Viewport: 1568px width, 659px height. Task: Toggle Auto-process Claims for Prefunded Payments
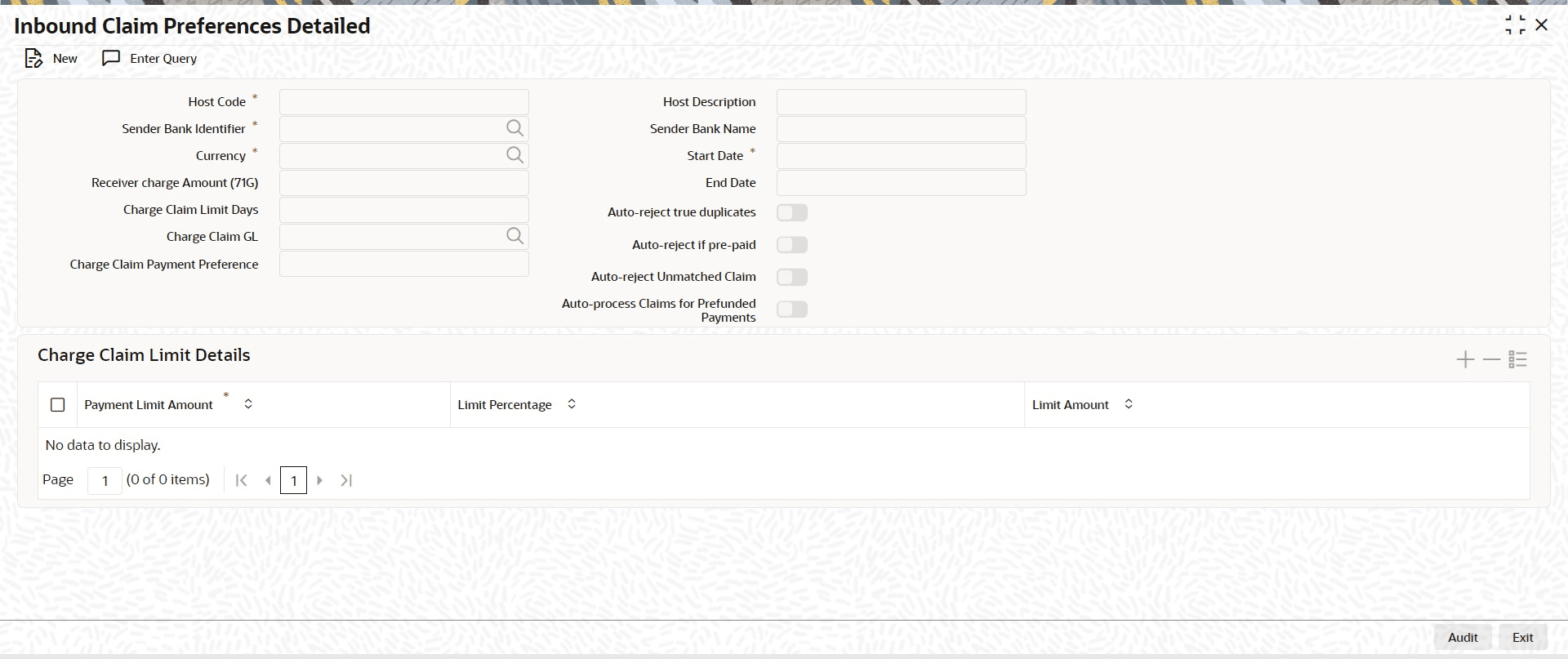pos(792,309)
